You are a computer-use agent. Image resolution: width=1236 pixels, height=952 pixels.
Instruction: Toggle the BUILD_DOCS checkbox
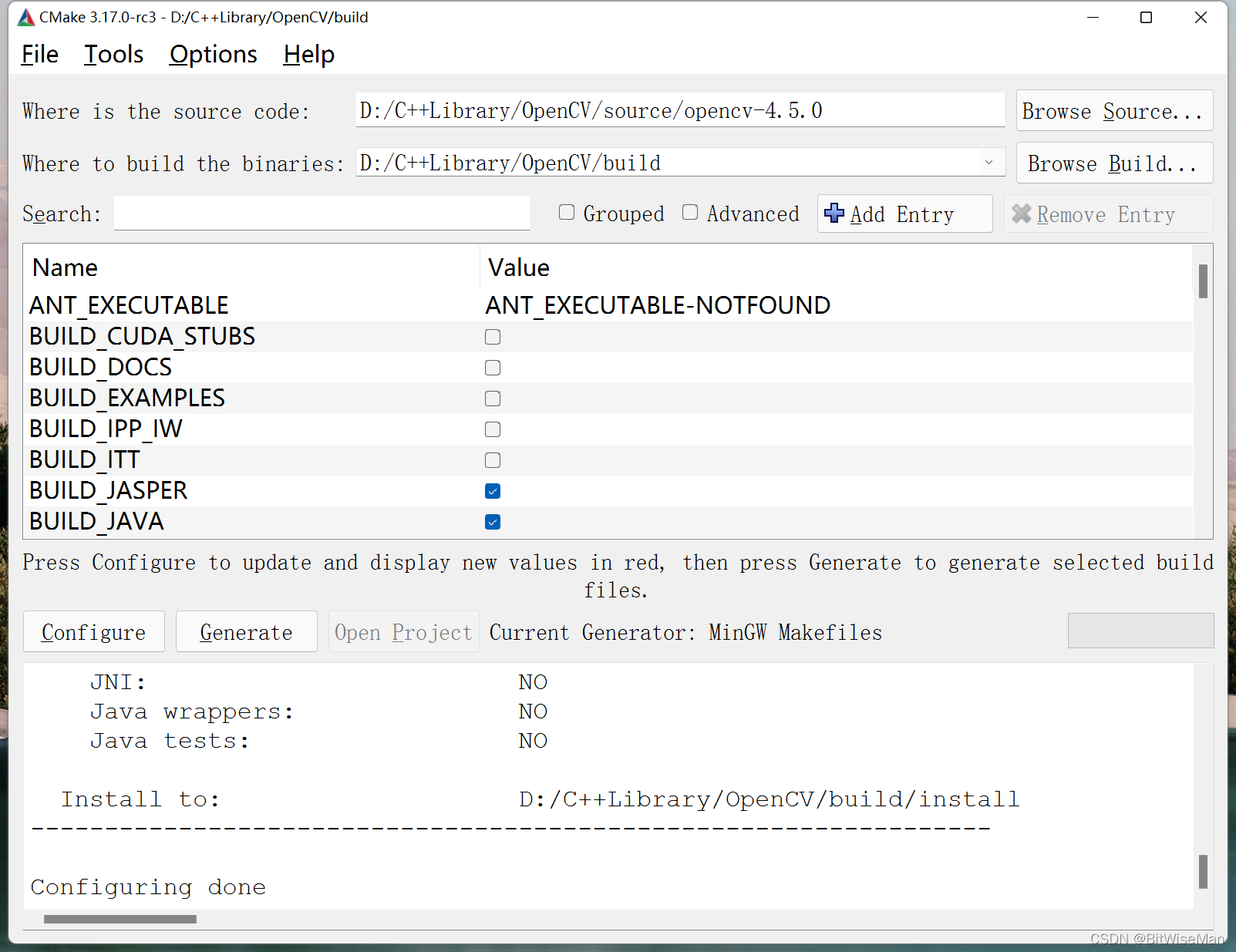pyautogui.click(x=493, y=368)
